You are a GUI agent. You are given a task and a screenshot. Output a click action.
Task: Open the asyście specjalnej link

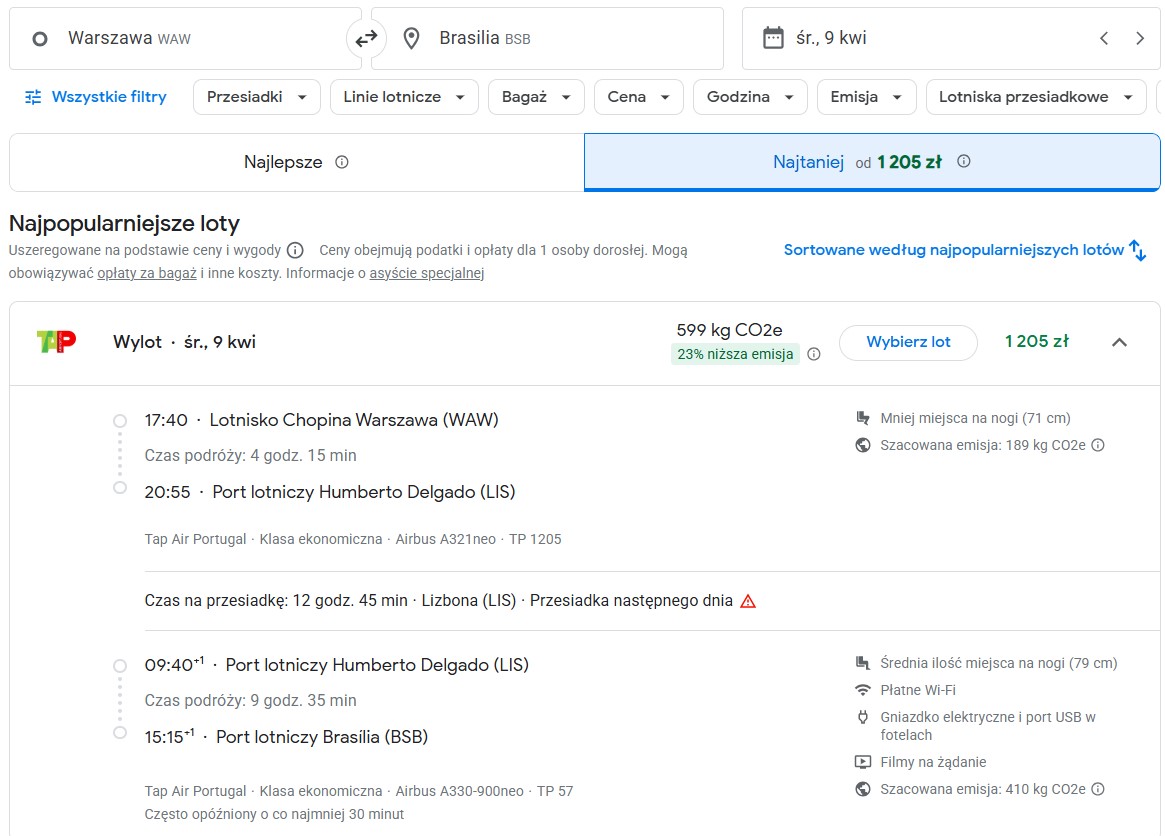426,273
